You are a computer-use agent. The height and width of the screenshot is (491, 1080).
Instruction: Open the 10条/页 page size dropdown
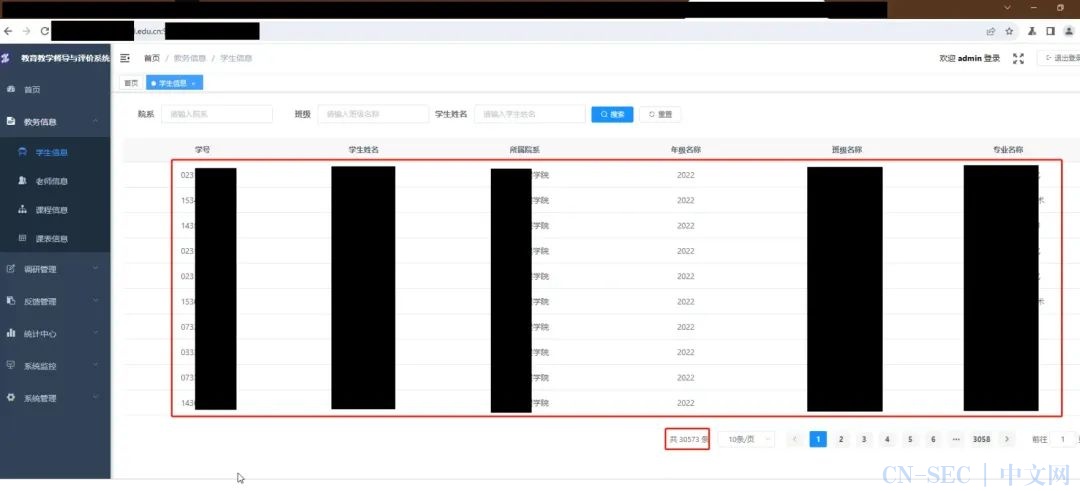747,439
